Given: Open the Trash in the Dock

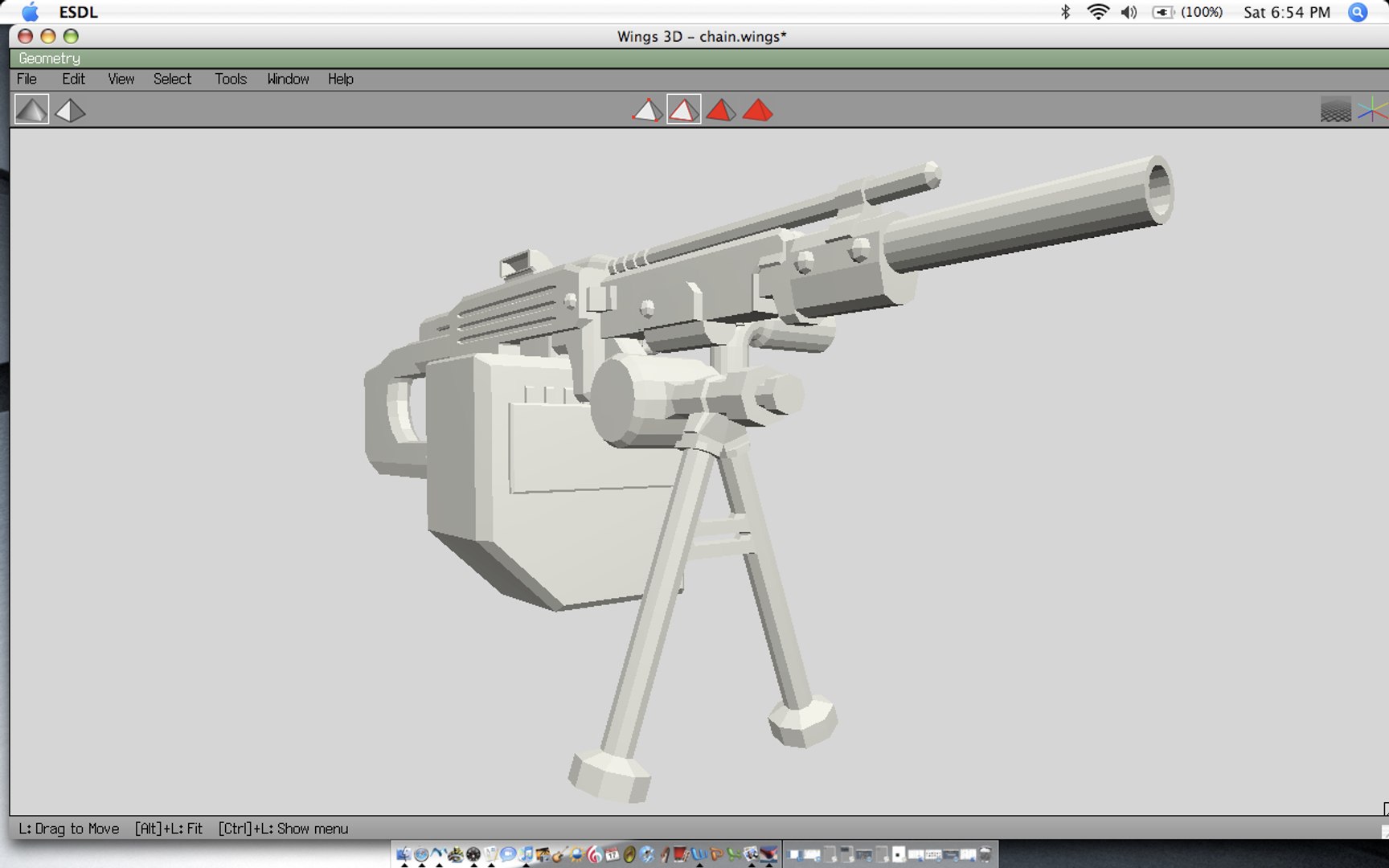Looking at the screenshot, I should click(985, 854).
